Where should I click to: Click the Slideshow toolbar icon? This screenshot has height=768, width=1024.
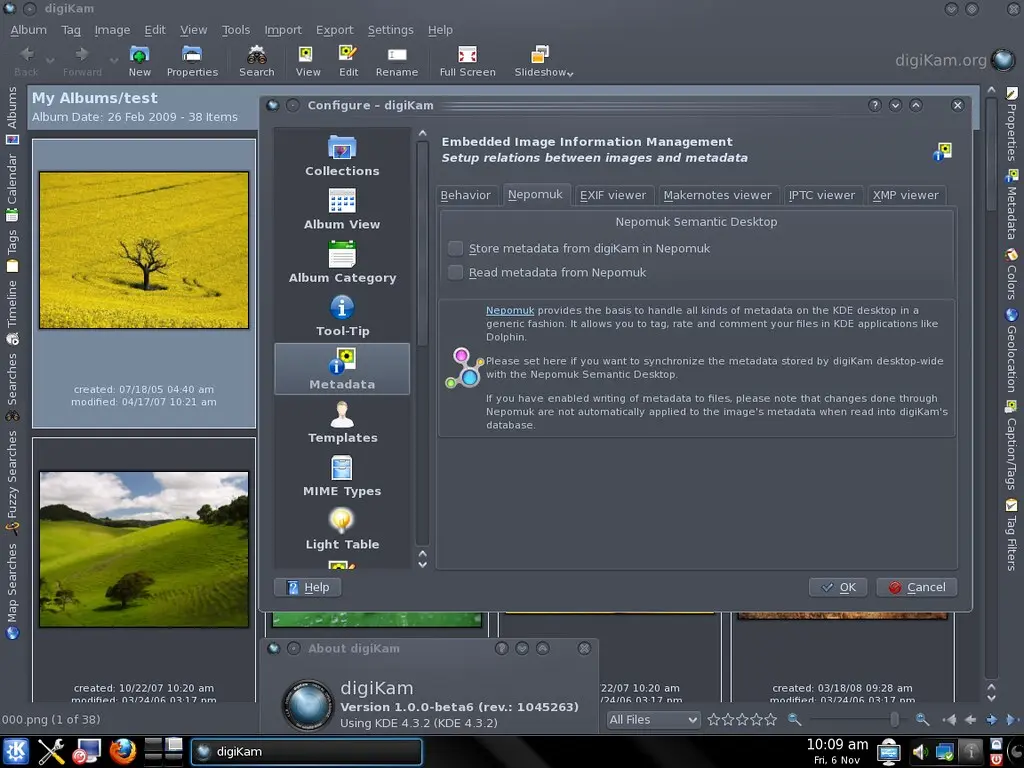click(540, 60)
